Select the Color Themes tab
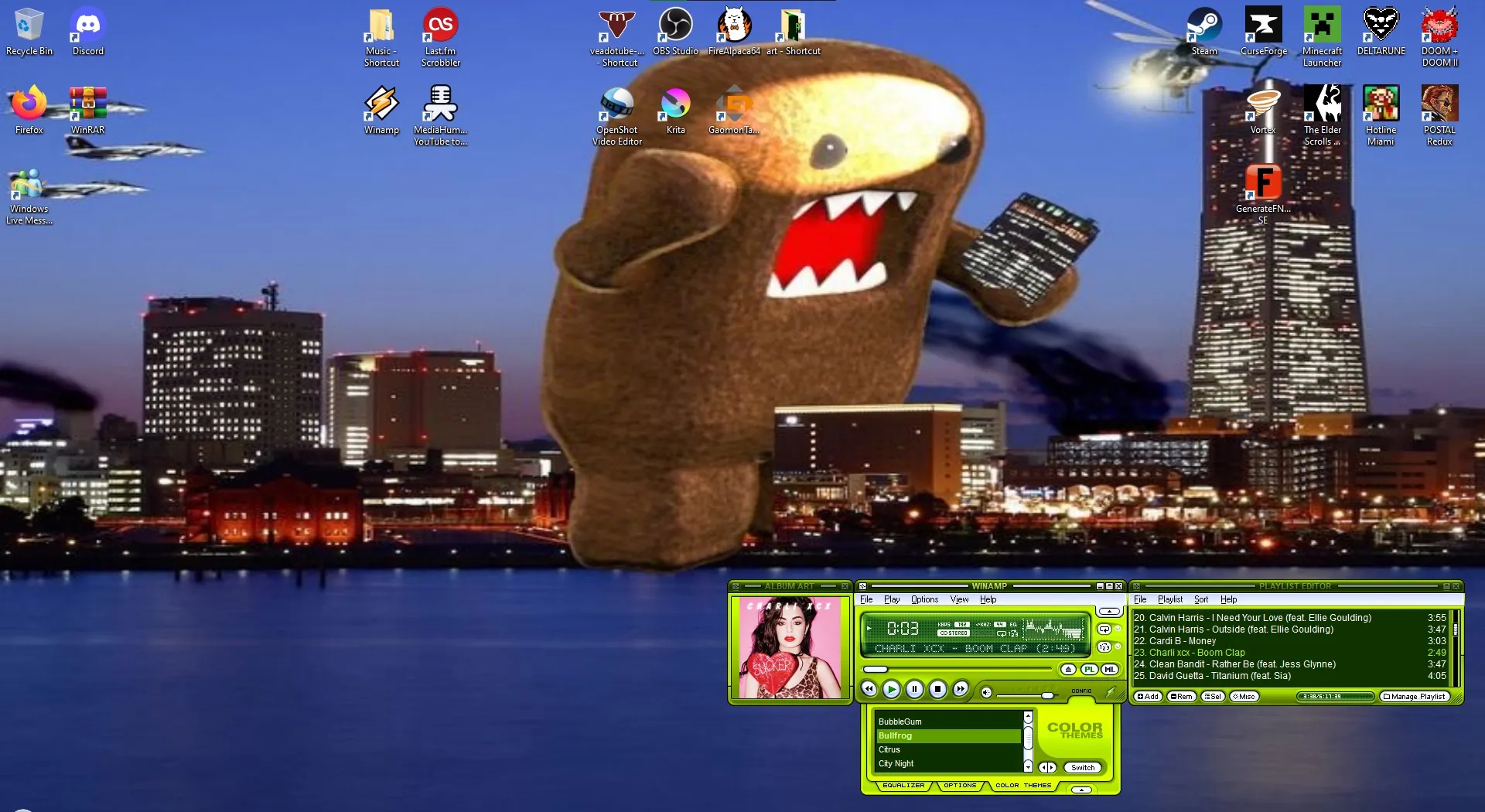Screen dimensions: 1485x812 coord(1023,785)
